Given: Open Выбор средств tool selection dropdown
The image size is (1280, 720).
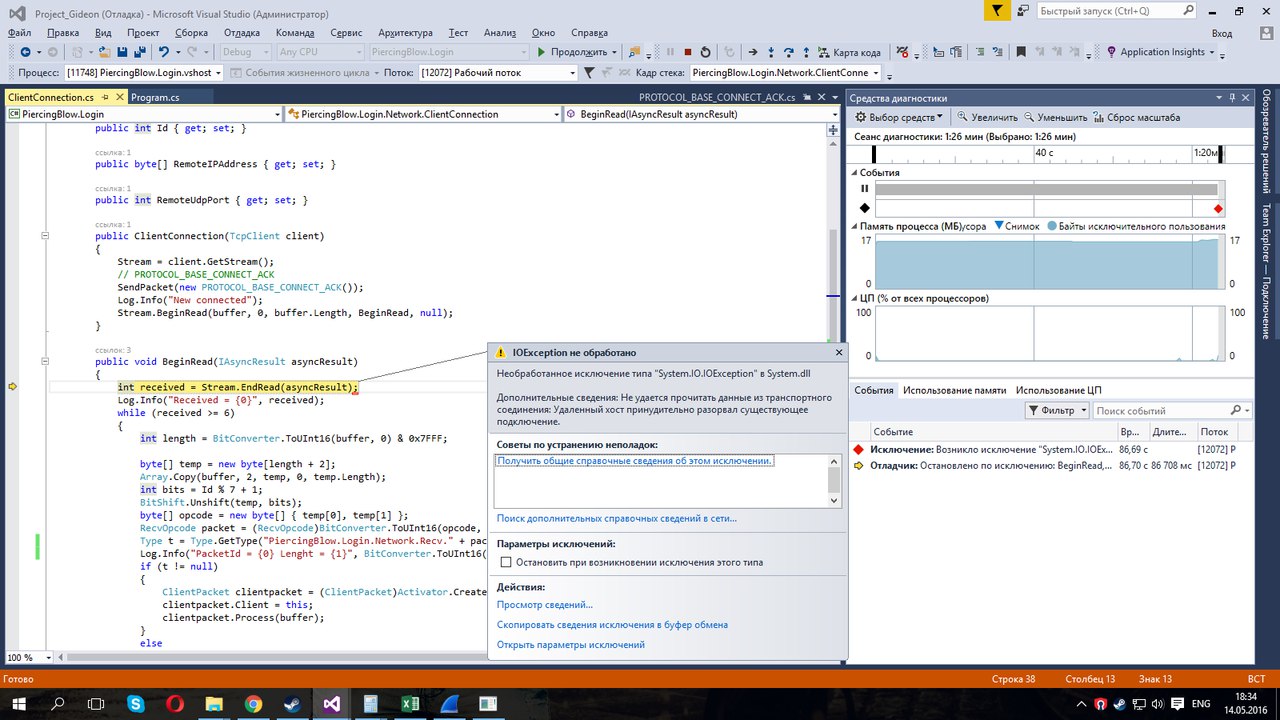Looking at the screenshot, I should 901,117.
